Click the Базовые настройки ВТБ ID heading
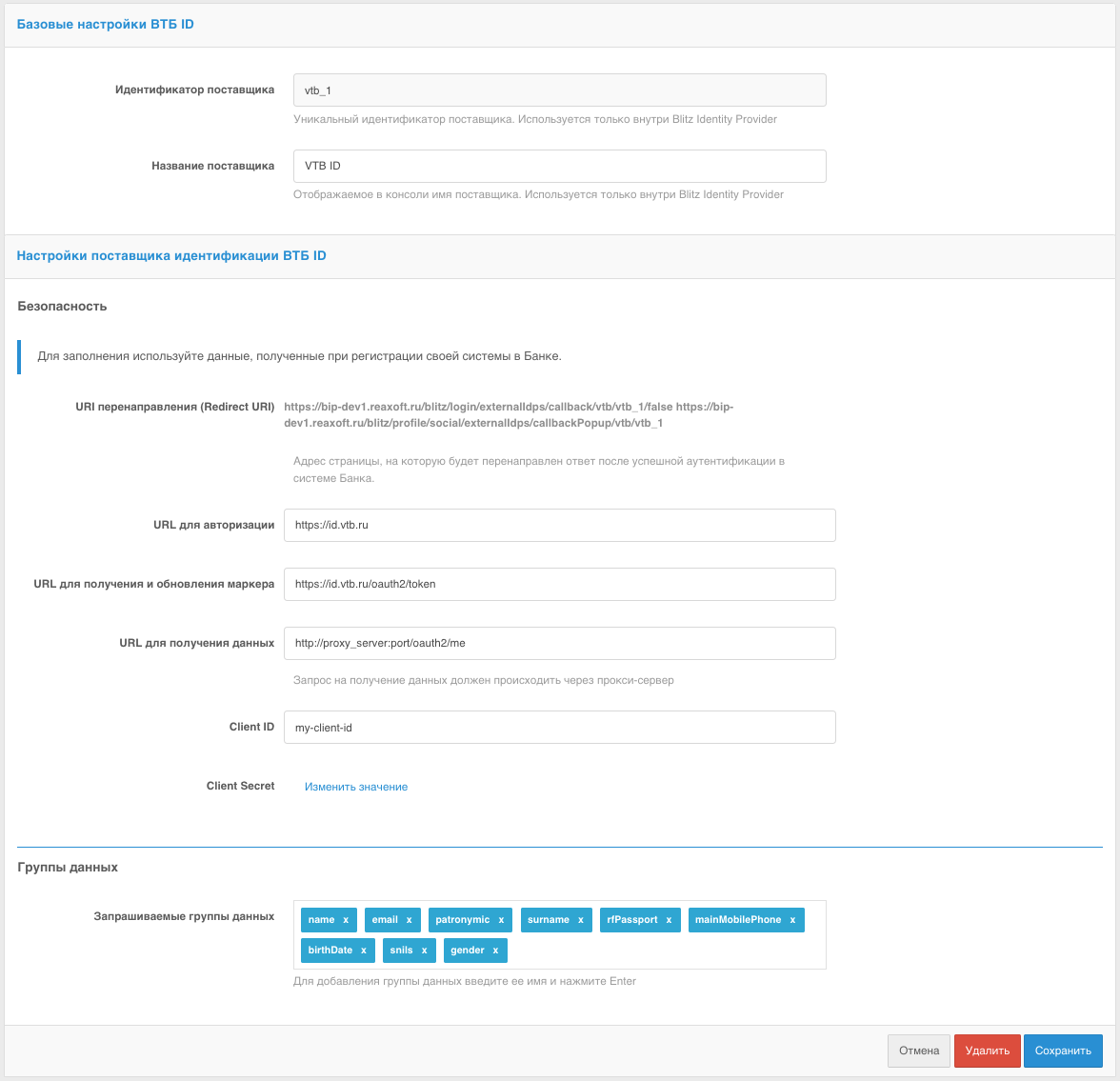 click(x=105, y=25)
